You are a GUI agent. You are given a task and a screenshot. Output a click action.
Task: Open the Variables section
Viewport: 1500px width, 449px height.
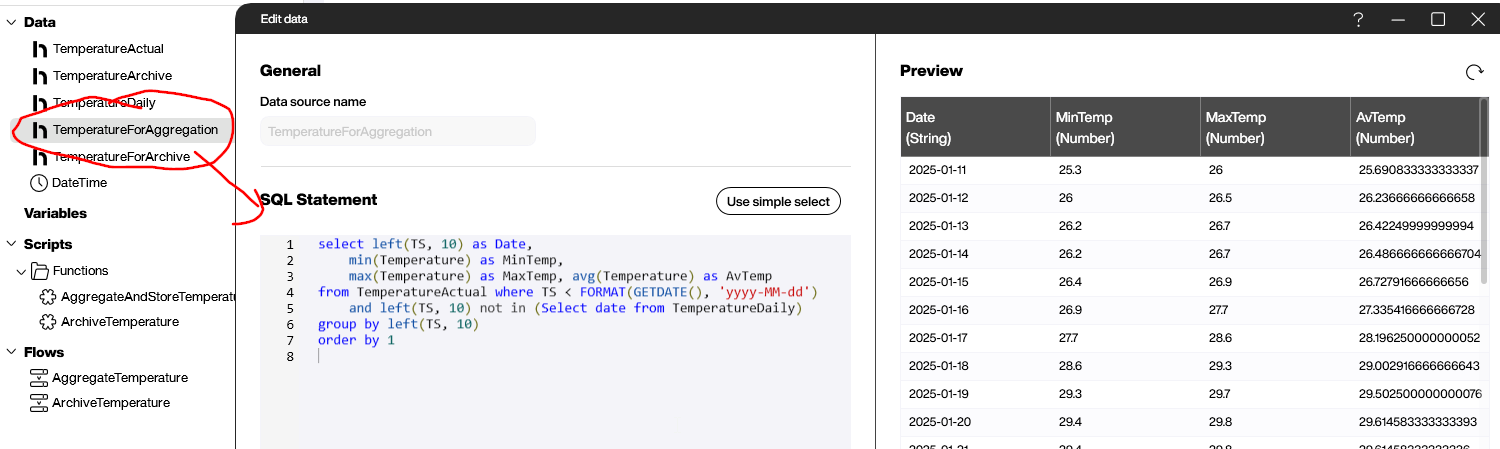click(x=55, y=213)
